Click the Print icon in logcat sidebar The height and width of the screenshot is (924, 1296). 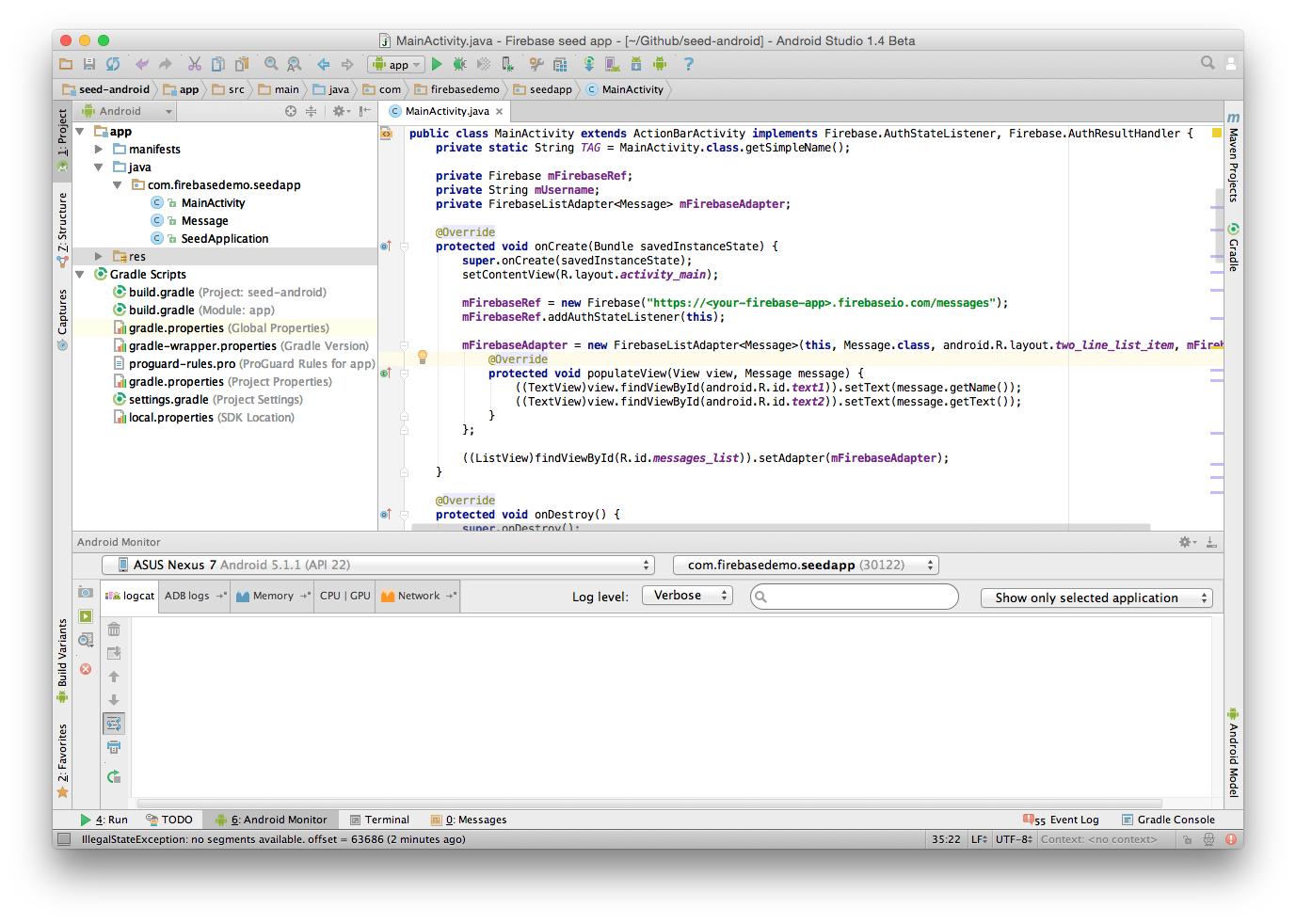click(x=114, y=747)
